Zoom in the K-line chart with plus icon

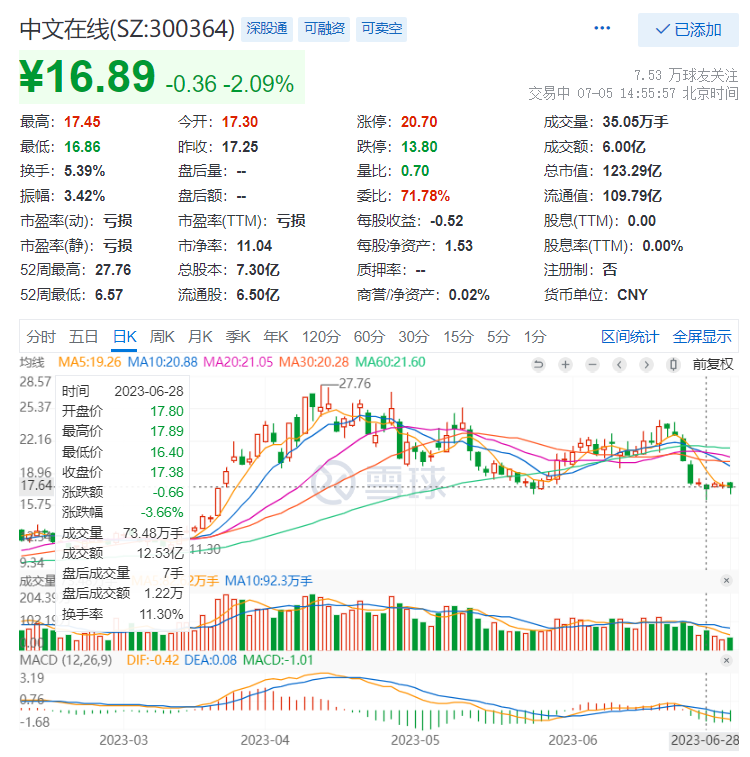click(566, 364)
